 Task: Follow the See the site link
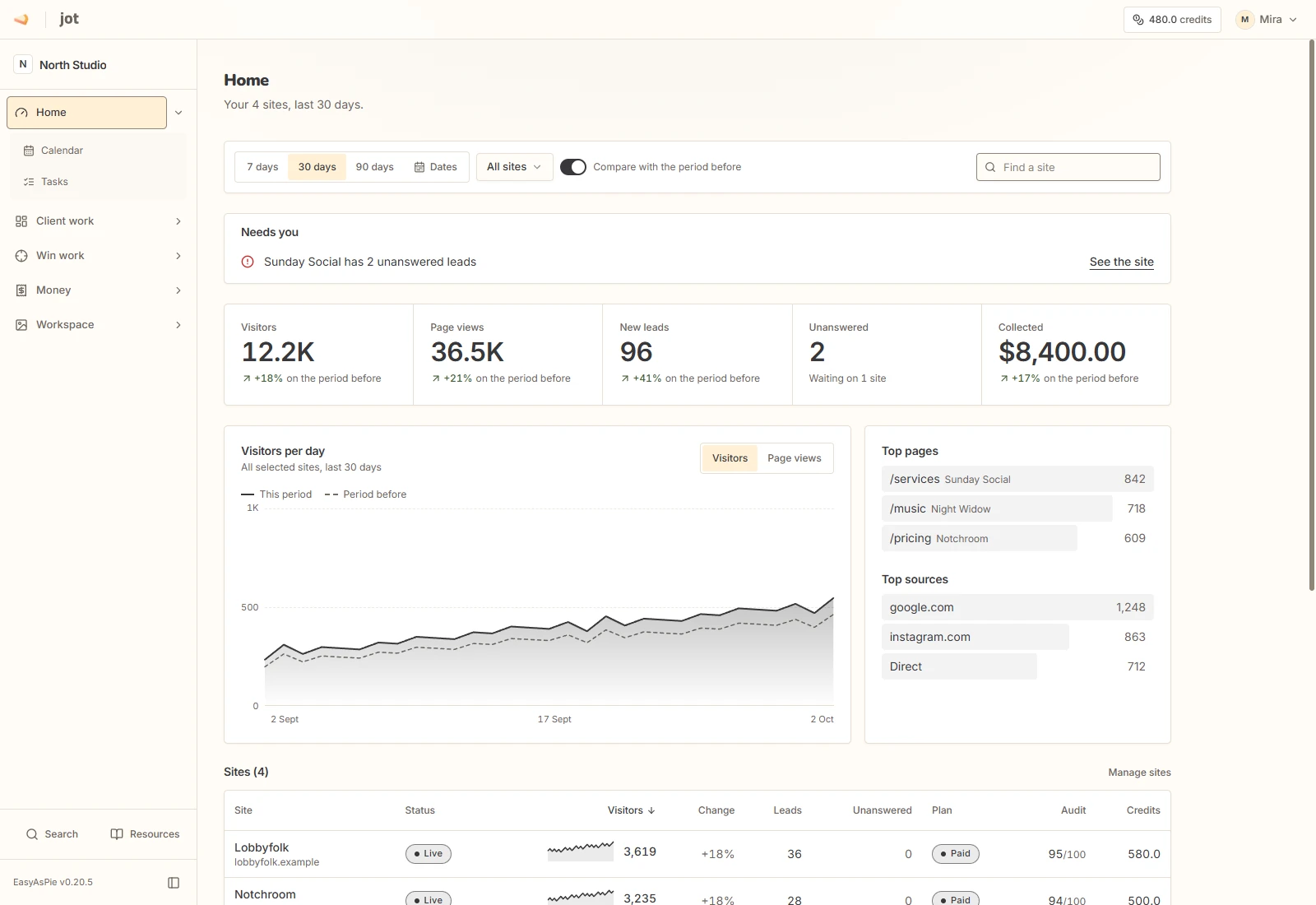coord(1122,262)
